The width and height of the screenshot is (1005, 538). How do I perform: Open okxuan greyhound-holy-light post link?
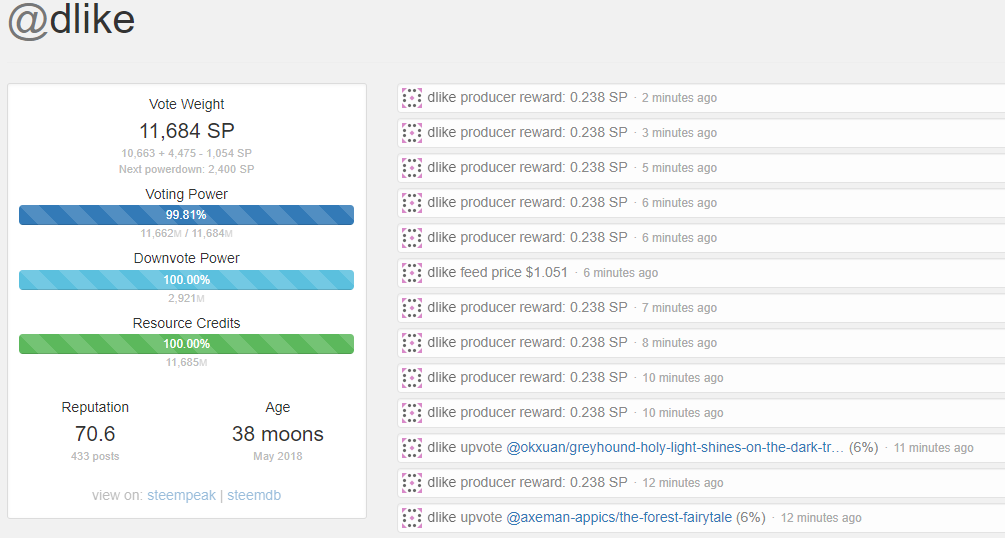click(x=675, y=448)
